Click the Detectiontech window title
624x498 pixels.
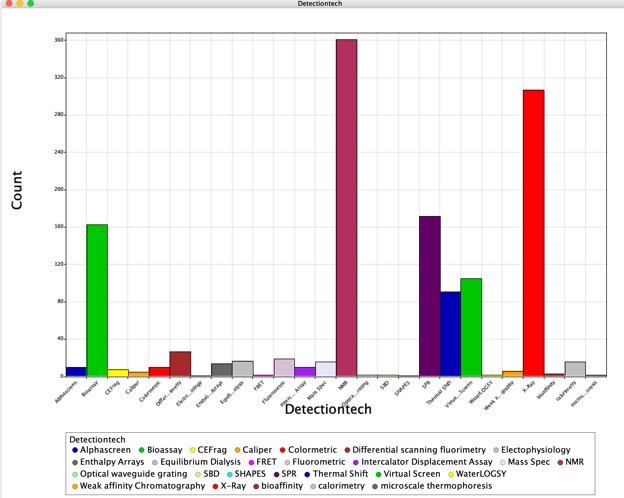coord(320,4)
